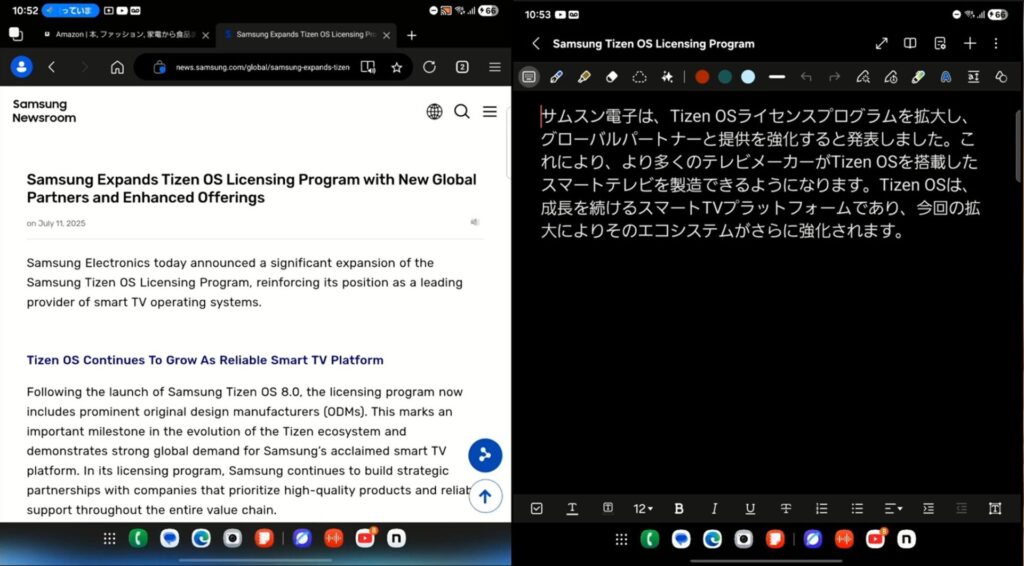Open the shapes tool in Notes
The image size is (1024, 566).
click(1000, 77)
